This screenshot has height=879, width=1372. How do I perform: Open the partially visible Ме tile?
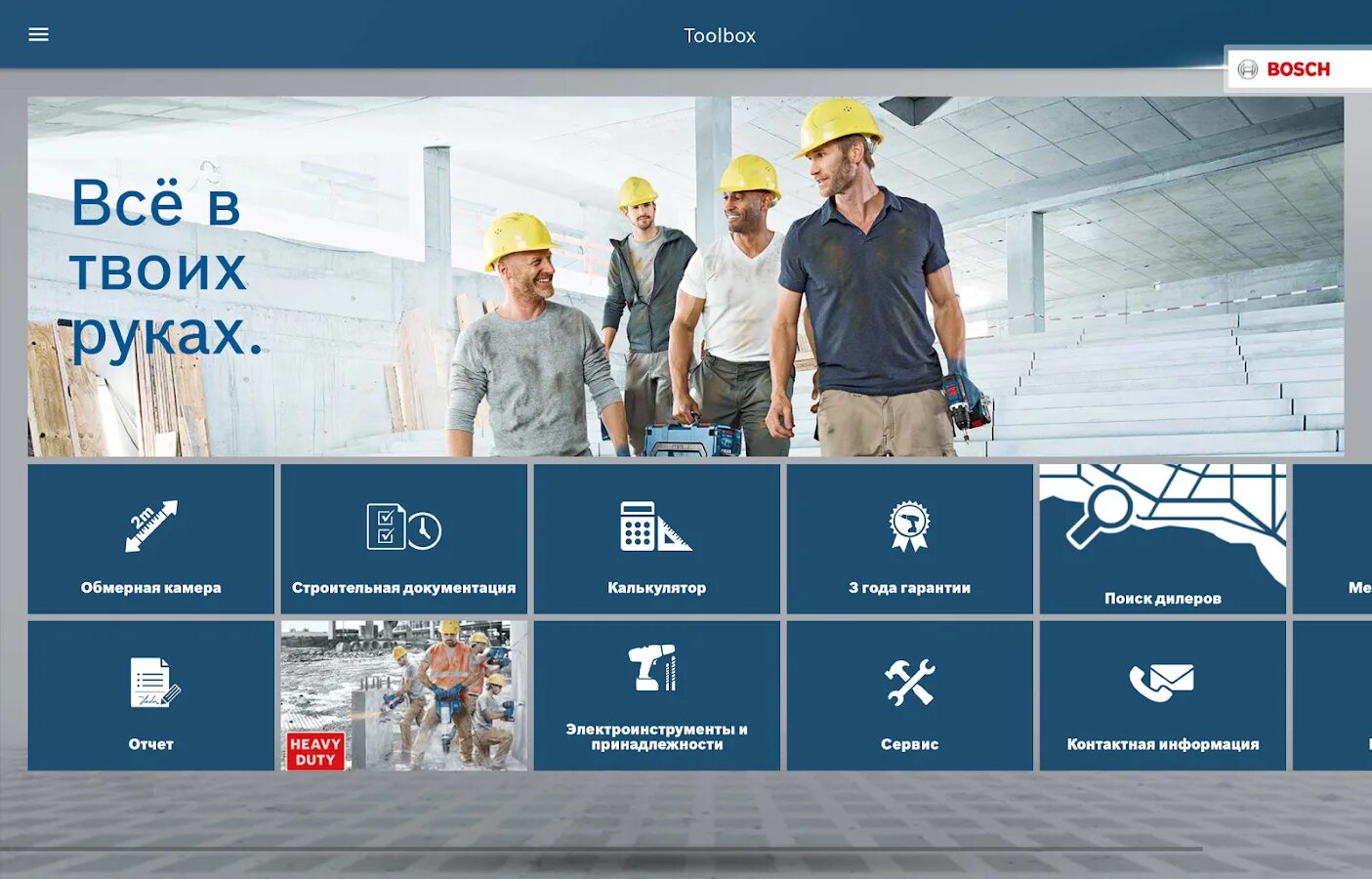click(1333, 539)
